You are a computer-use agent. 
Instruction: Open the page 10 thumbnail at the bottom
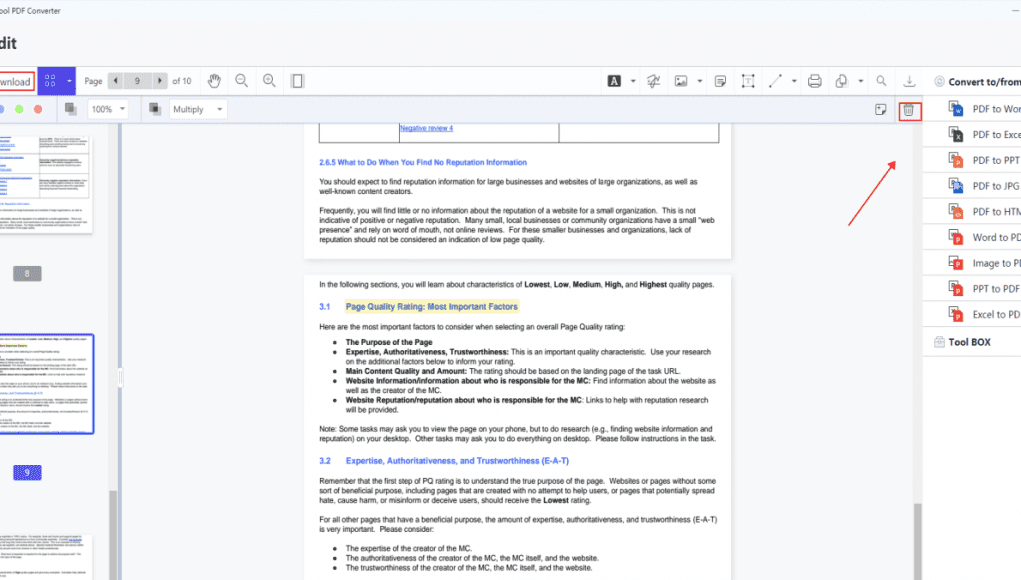(x=46, y=557)
